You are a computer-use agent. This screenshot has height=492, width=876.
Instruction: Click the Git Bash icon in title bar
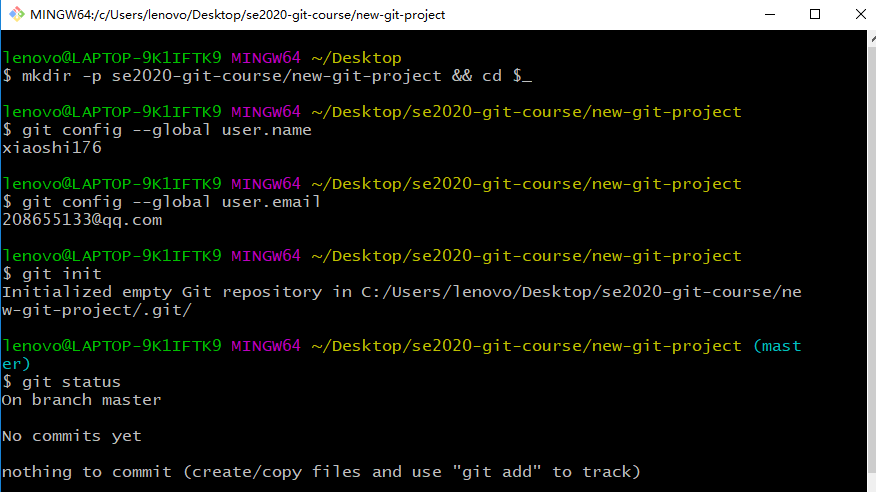tap(17, 14)
